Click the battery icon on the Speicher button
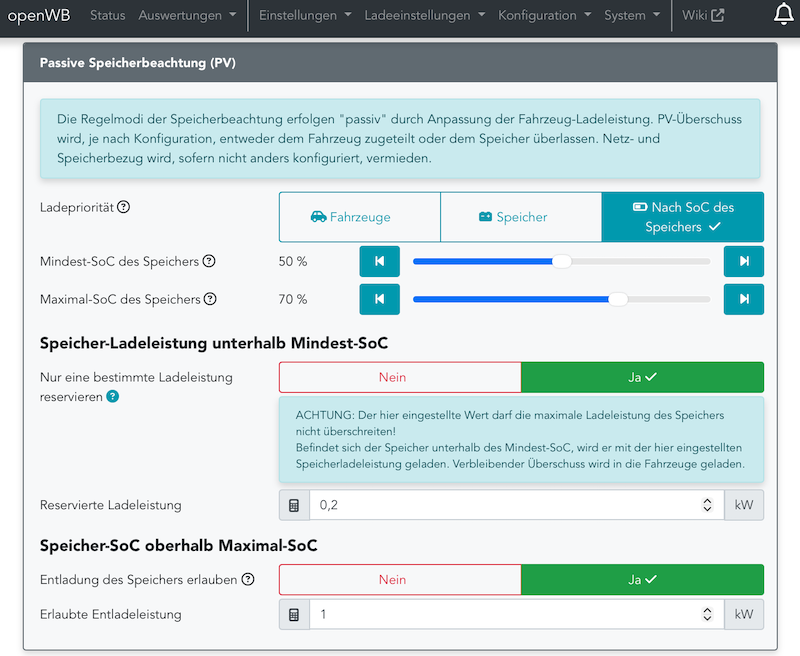Image resolution: width=800 pixels, height=656 pixels. click(486, 217)
